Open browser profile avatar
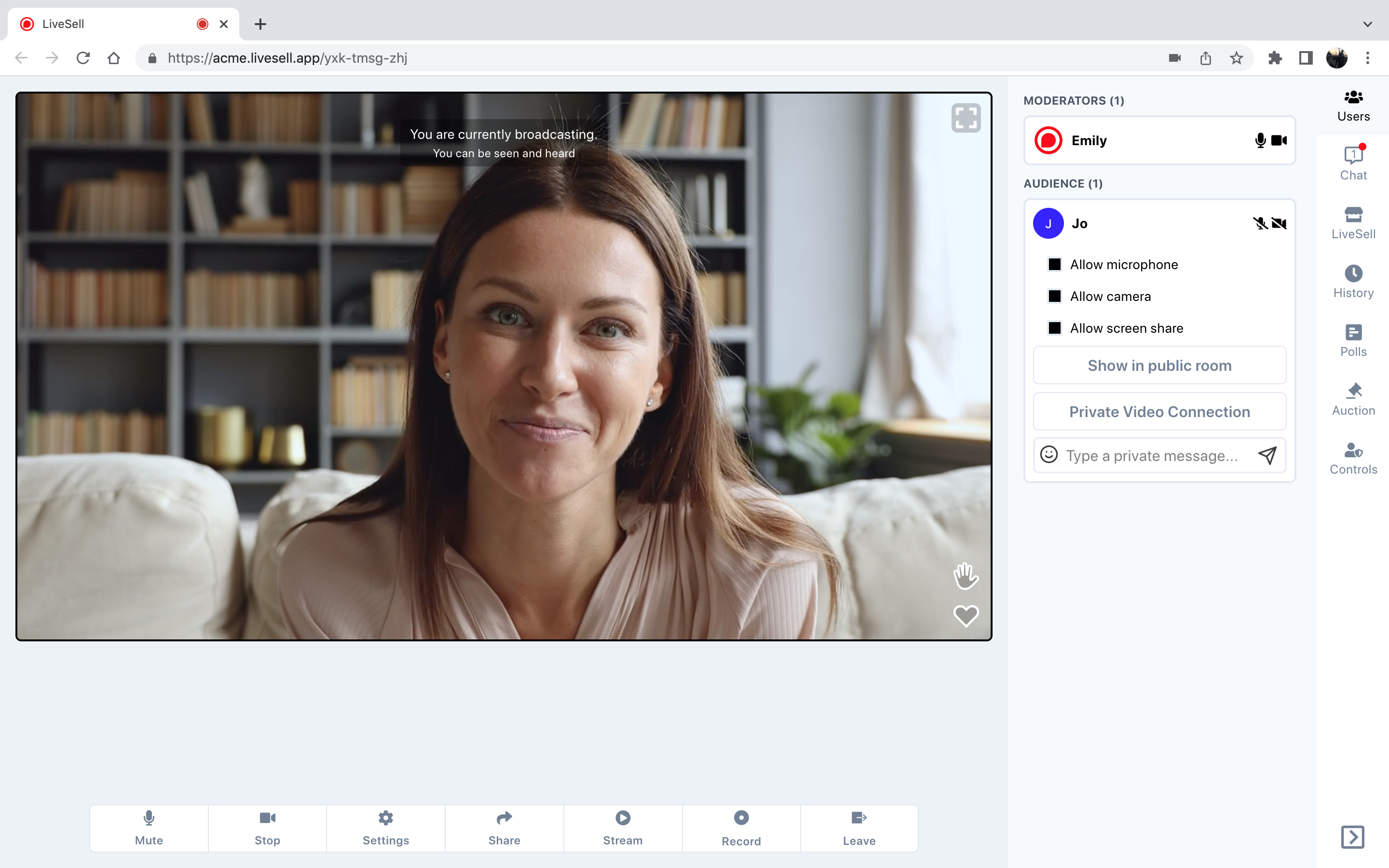Viewport: 1389px width, 868px height. (x=1337, y=58)
